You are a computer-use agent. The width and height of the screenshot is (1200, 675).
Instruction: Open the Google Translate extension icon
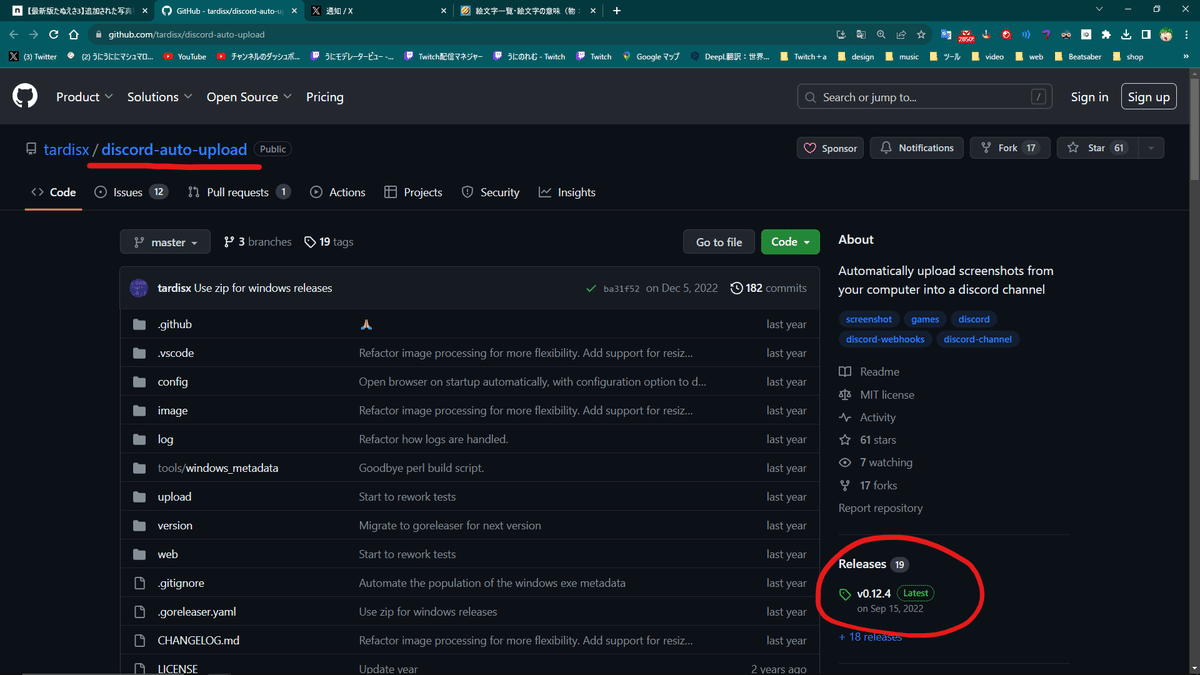pos(946,34)
